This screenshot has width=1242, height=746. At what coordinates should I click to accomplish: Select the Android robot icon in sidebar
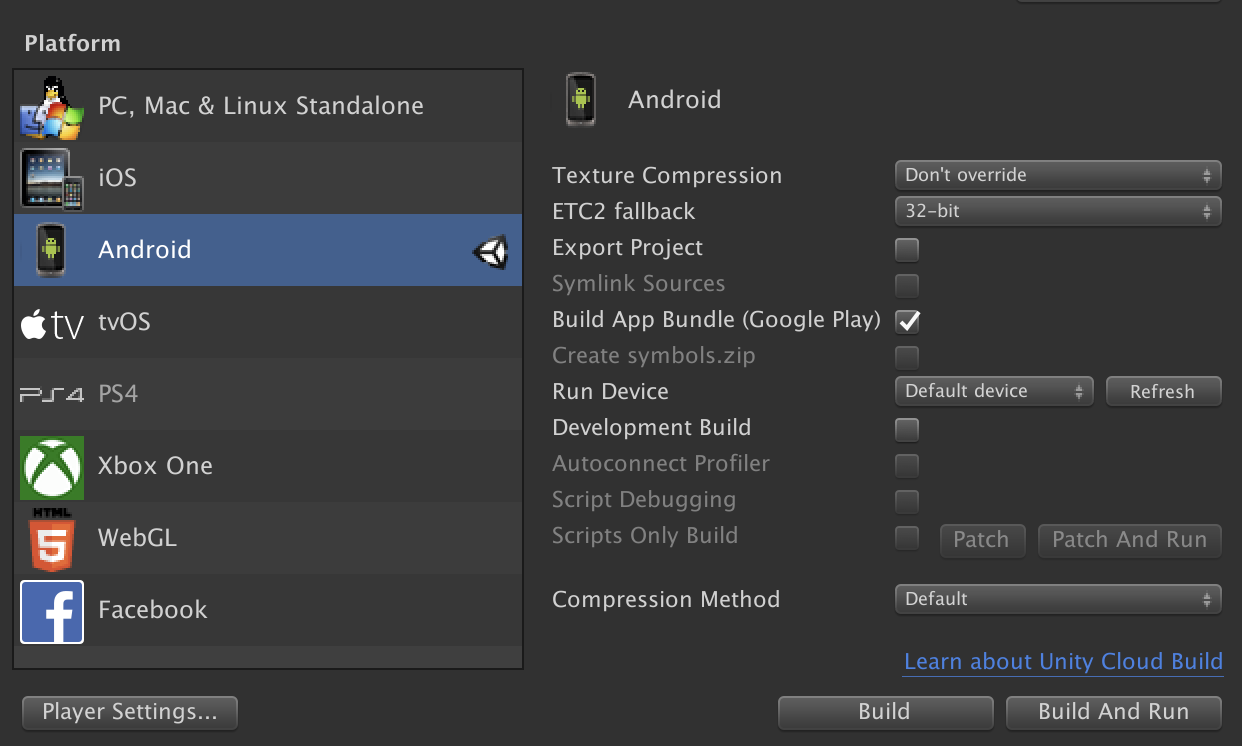(x=51, y=249)
